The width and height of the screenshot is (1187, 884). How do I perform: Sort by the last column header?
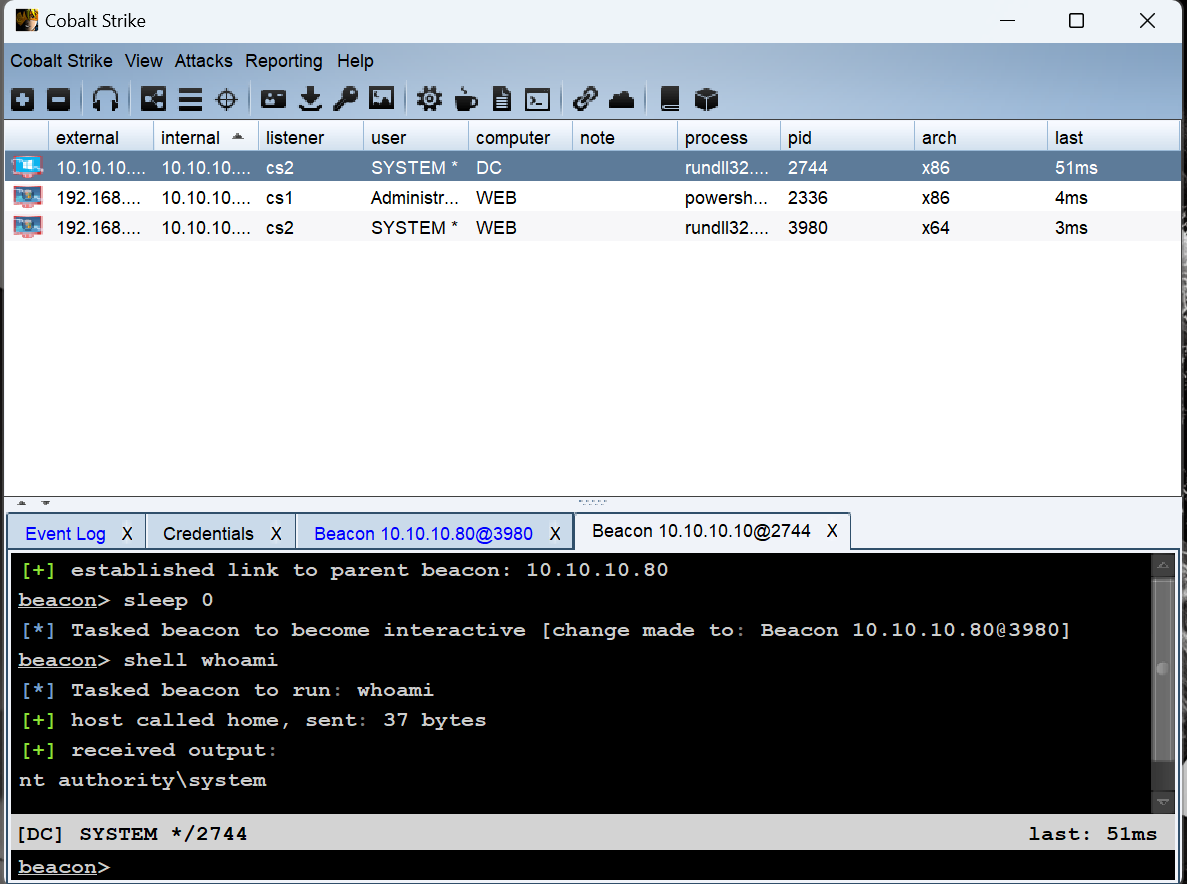pyautogui.click(x=1114, y=137)
